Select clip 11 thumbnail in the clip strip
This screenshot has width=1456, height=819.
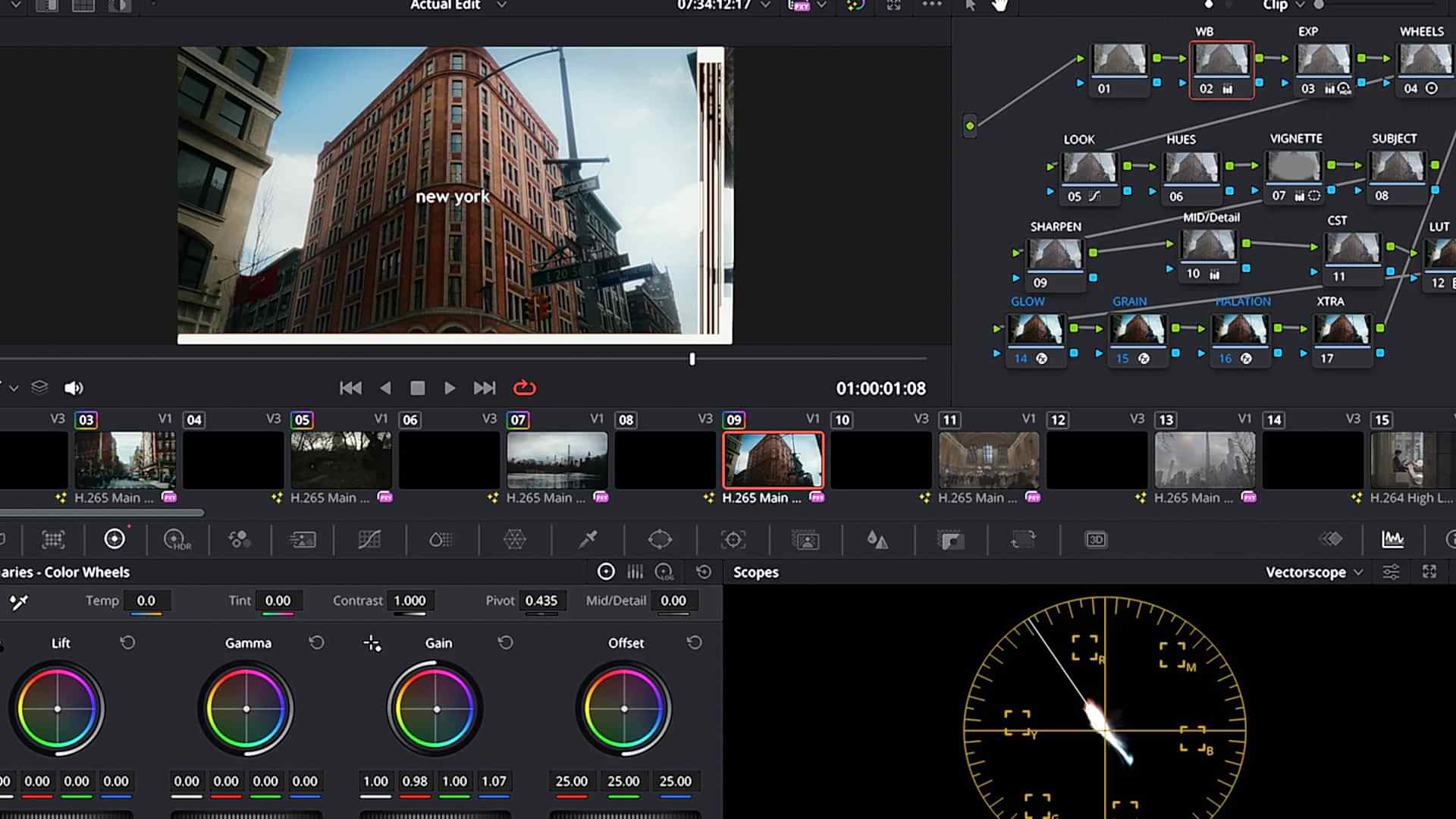pyautogui.click(x=989, y=460)
